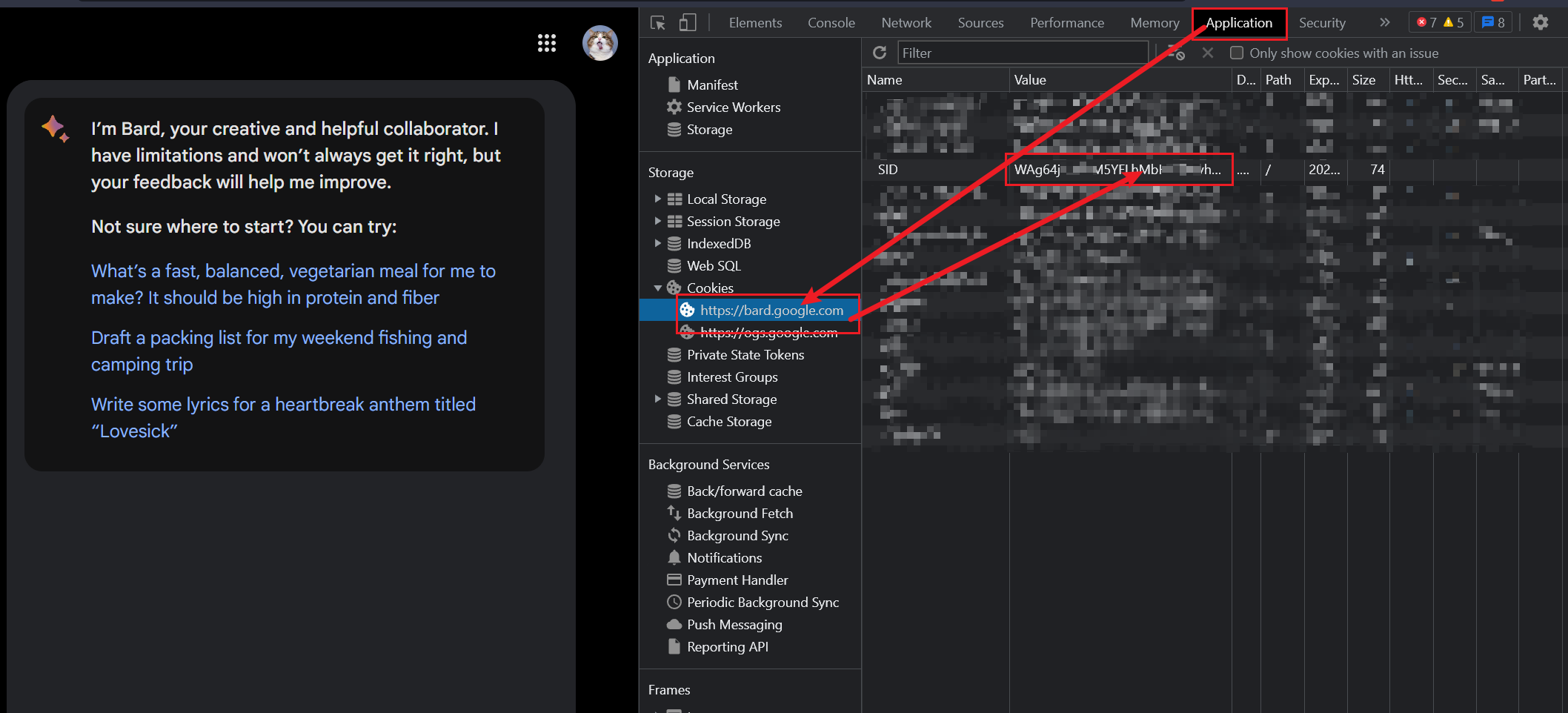Click the blue issues counter badge
Viewport: 1568px width, 713px height.
(1493, 23)
